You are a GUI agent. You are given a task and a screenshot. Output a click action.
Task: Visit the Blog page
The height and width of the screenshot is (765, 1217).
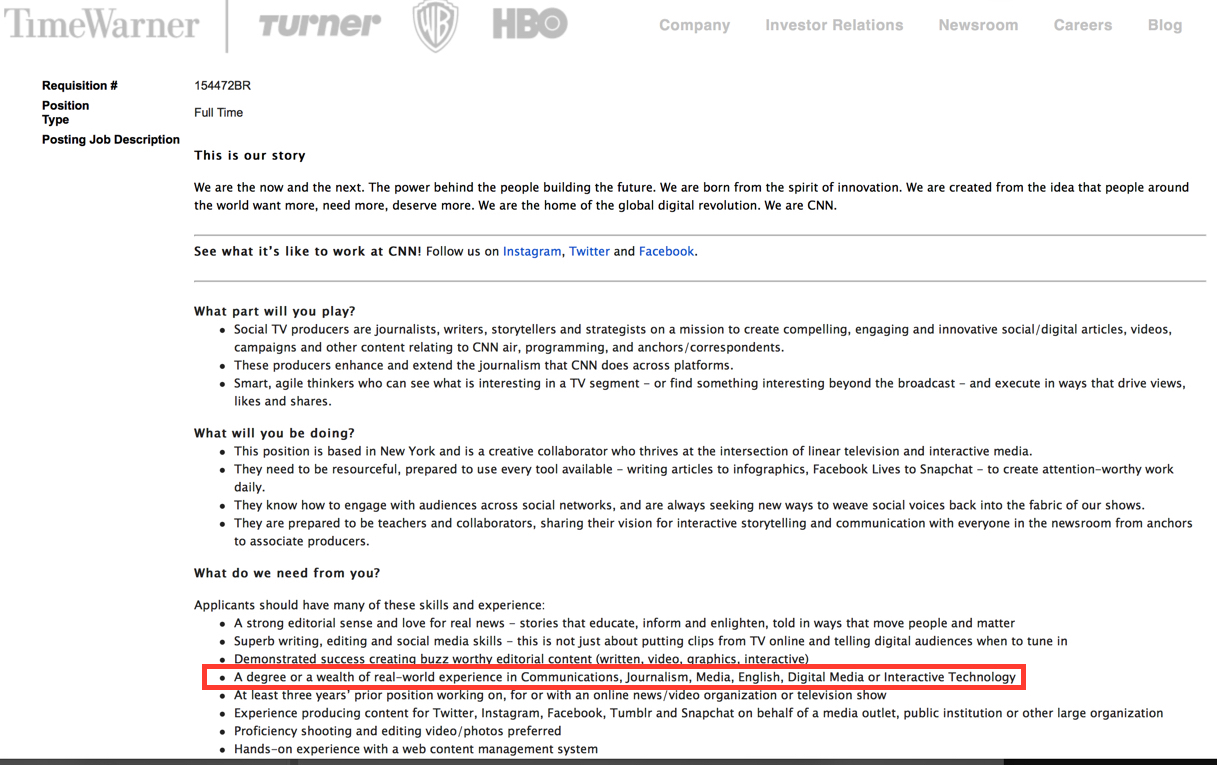coord(1164,25)
